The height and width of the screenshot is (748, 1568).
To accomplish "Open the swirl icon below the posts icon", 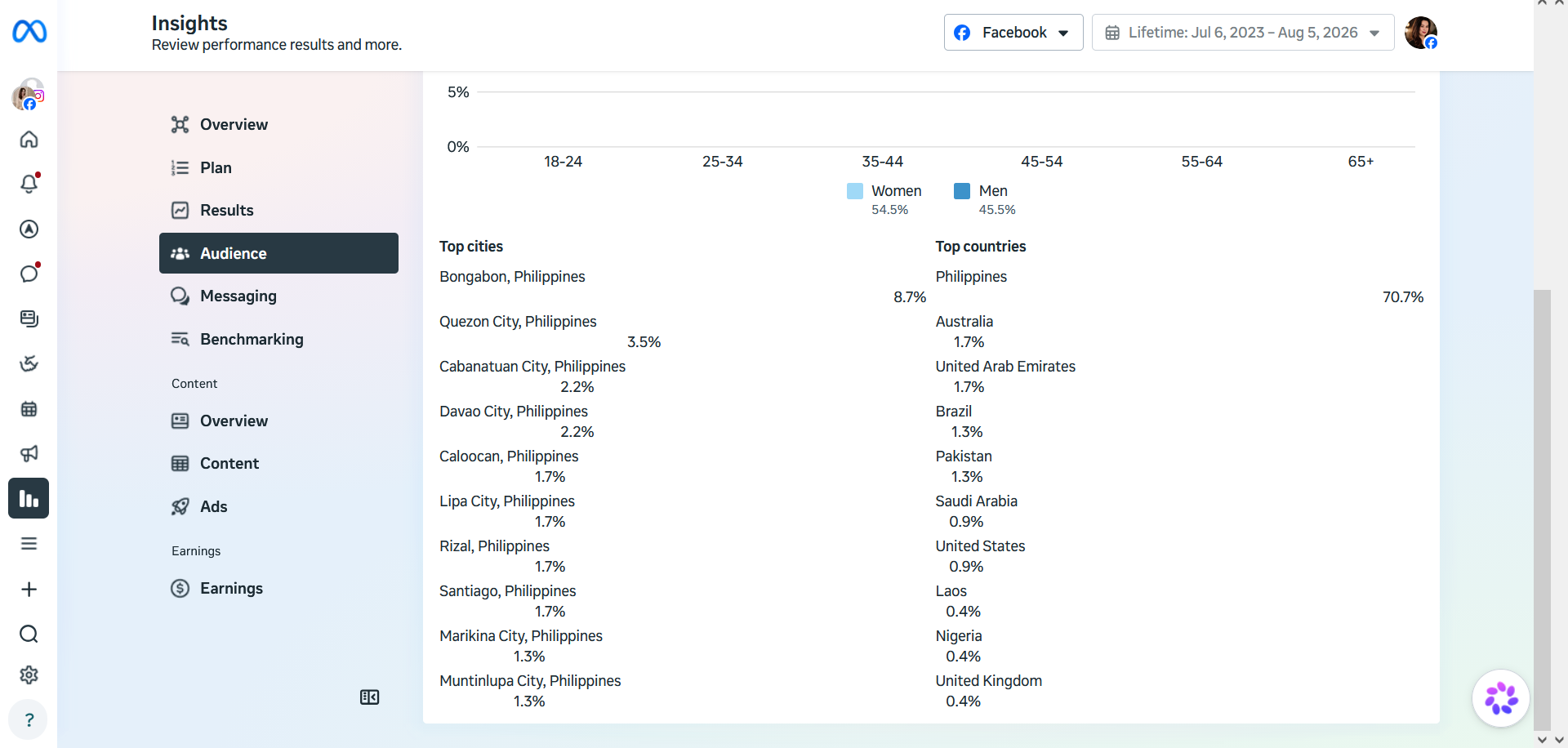I will 29,363.
